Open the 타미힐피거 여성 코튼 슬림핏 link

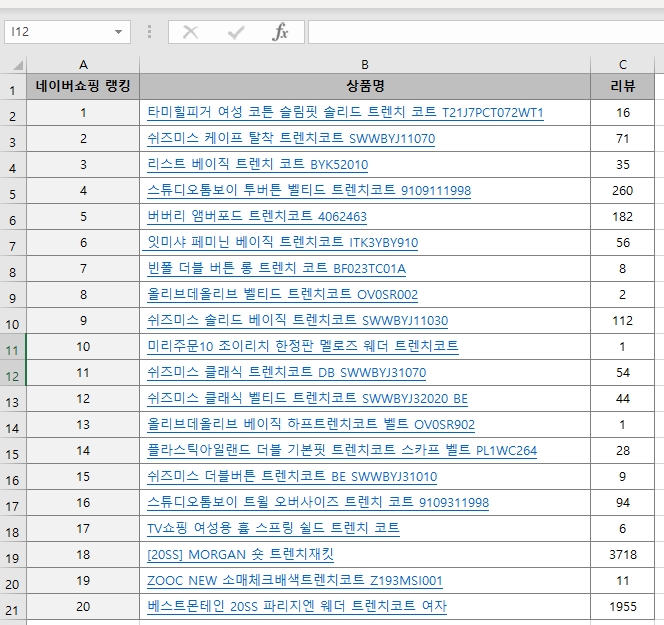coord(345,113)
